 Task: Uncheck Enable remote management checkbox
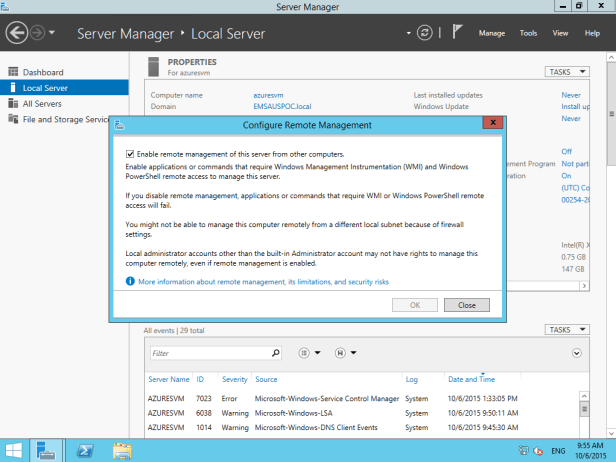[130, 154]
